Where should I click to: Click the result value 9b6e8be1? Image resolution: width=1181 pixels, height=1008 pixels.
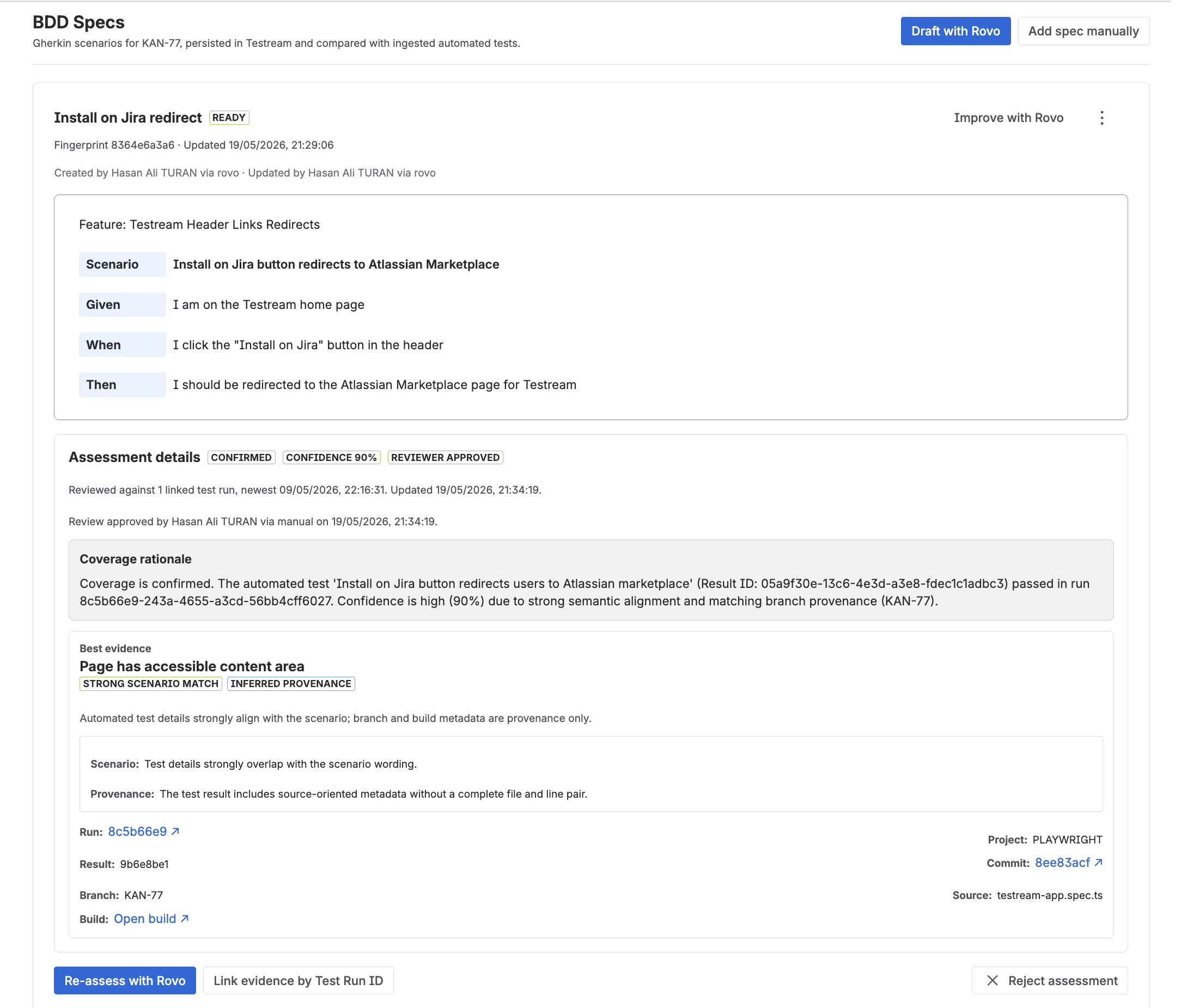(x=144, y=864)
